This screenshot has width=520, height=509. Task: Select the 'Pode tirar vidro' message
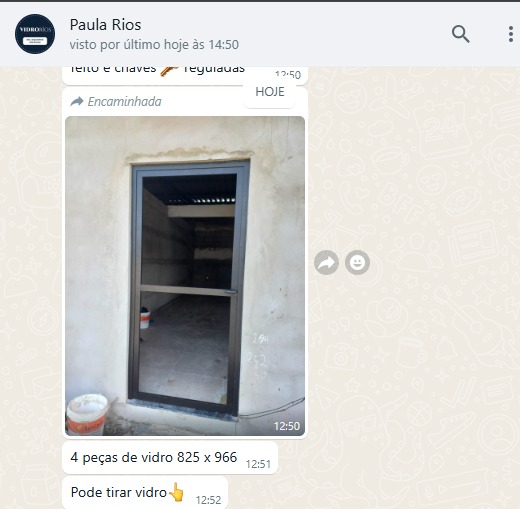click(x=145, y=493)
